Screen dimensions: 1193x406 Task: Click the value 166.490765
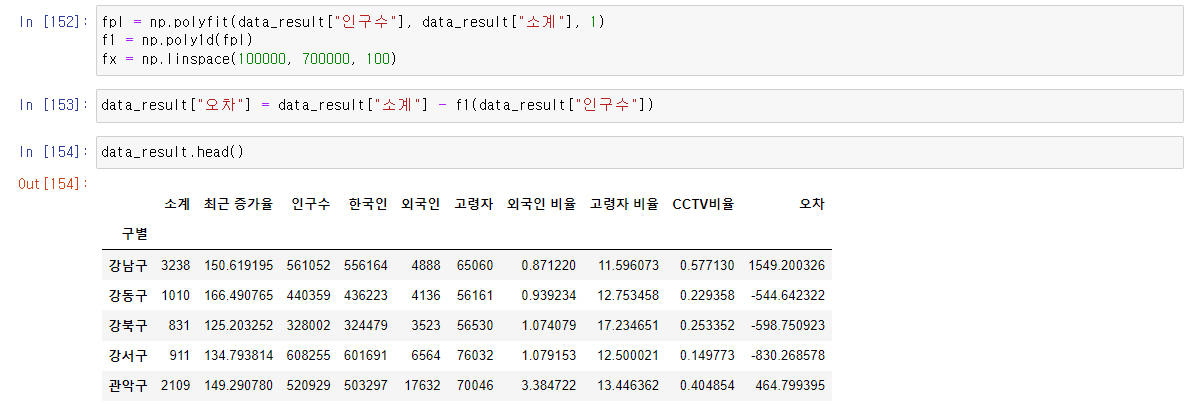tap(238, 295)
